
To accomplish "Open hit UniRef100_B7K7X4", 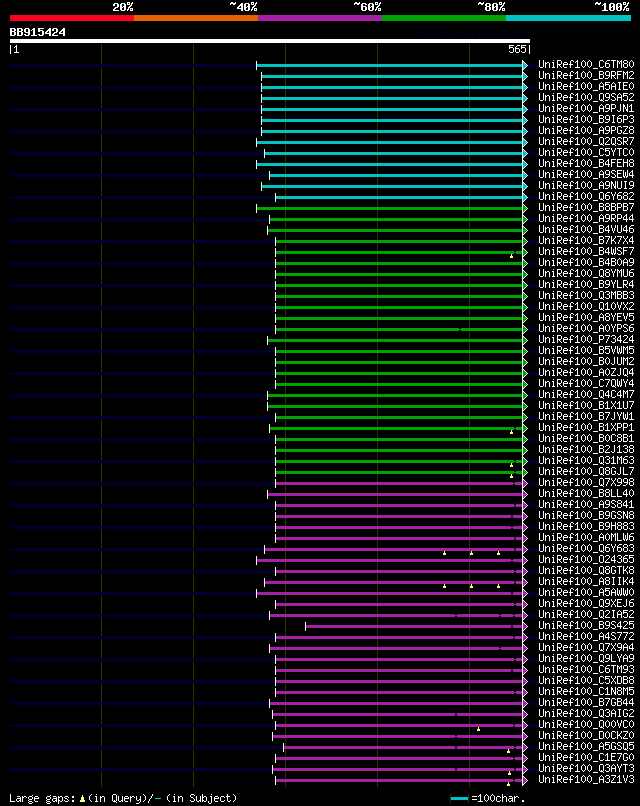I will 586,241.
